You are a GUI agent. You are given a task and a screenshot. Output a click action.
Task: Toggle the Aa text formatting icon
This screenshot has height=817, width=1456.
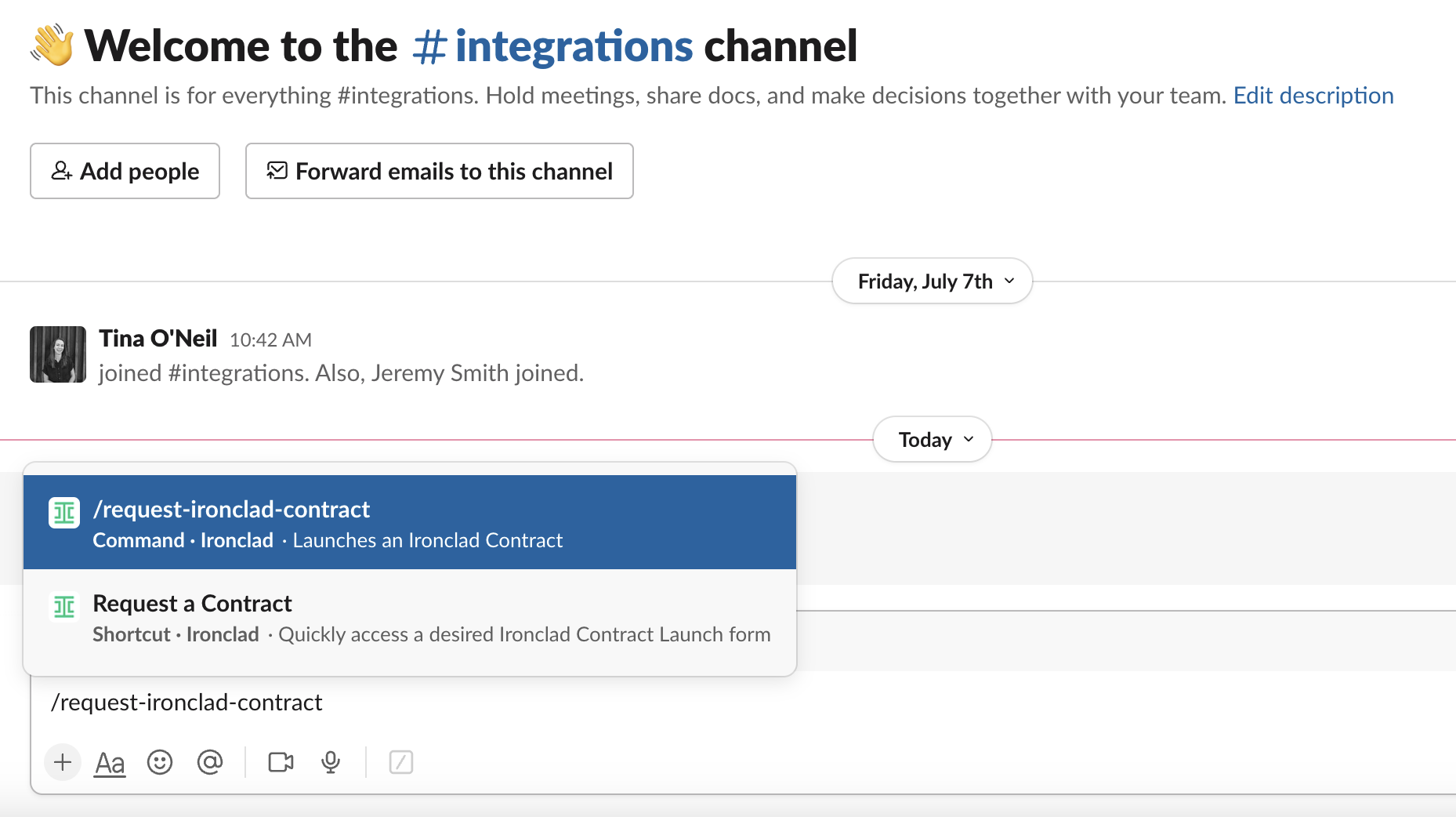[110, 762]
